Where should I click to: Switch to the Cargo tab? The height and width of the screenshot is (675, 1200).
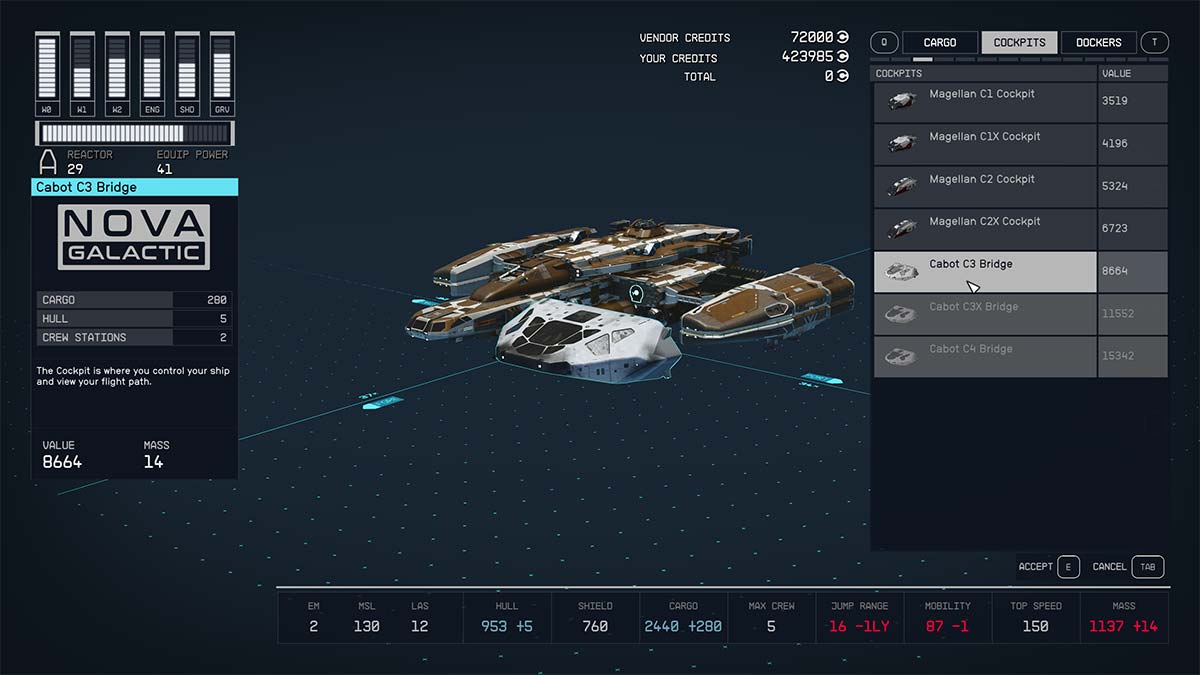pyautogui.click(x=939, y=42)
